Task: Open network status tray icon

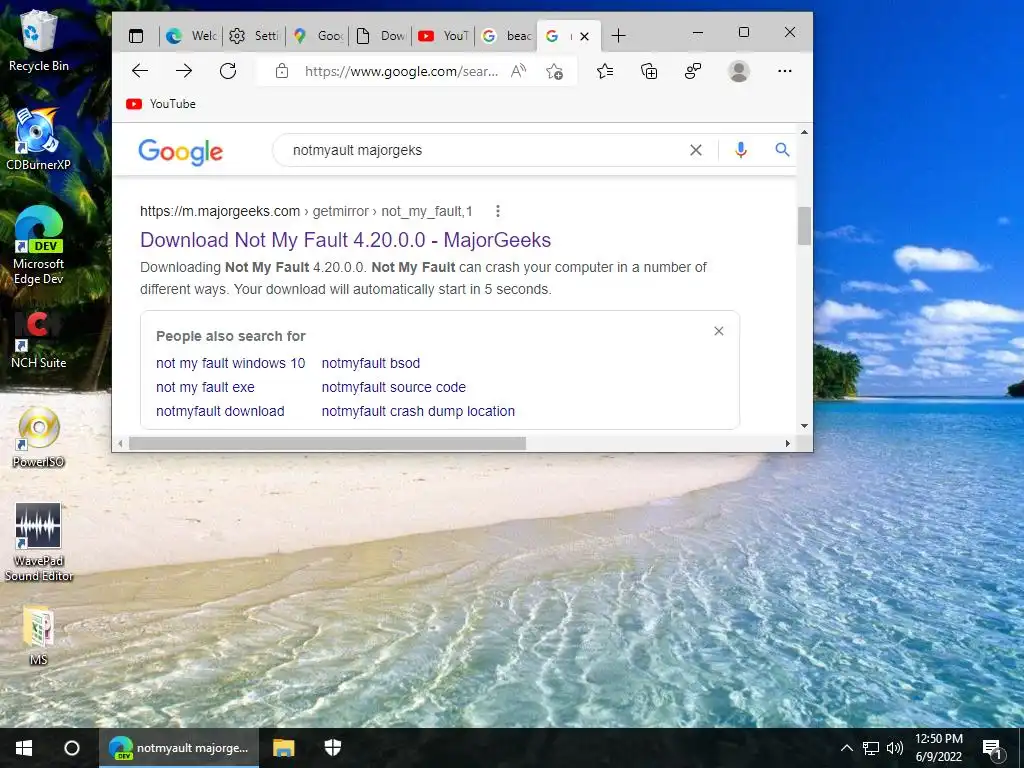Action: (x=871, y=748)
